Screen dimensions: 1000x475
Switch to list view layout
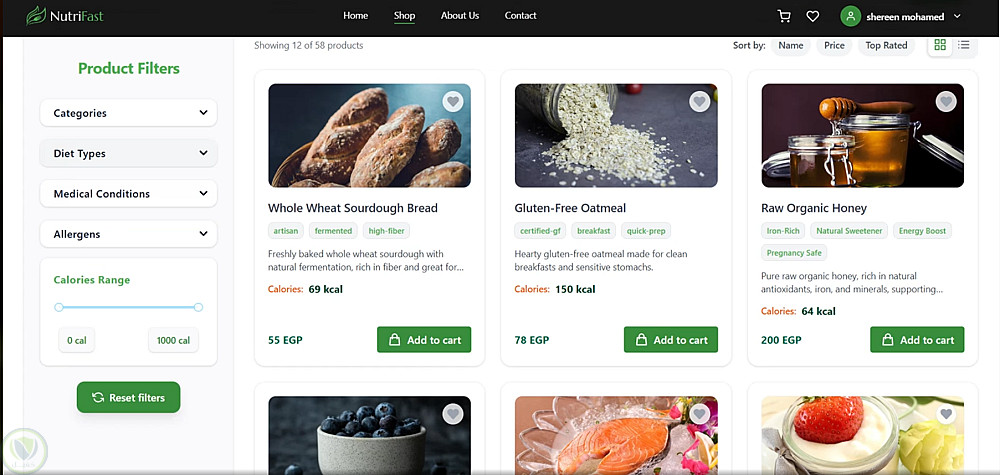tap(964, 45)
